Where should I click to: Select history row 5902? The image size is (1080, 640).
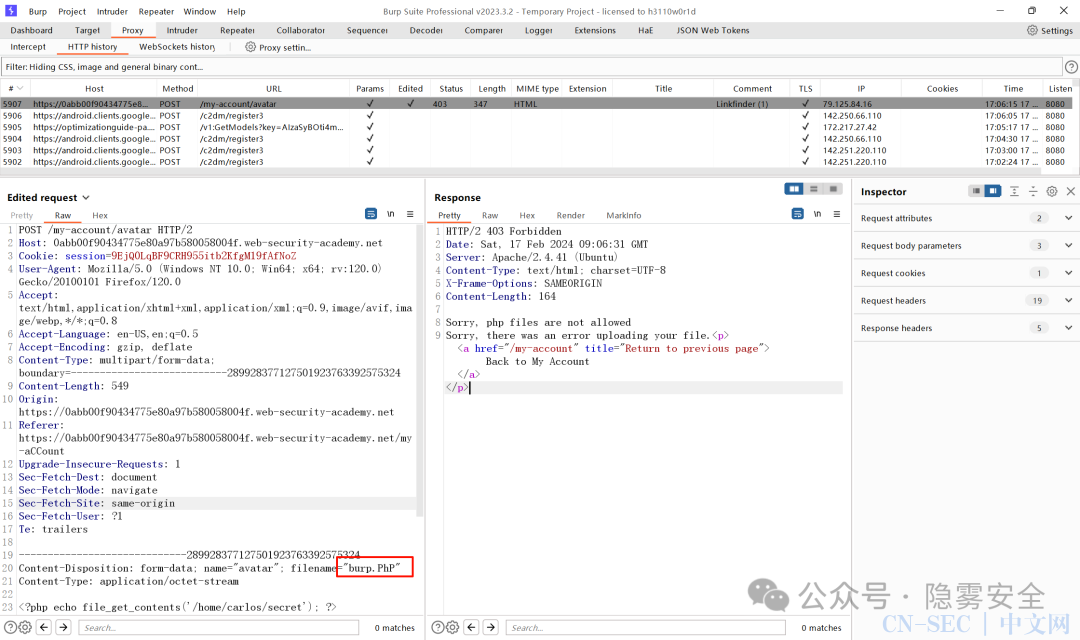(x=538, y=162)
